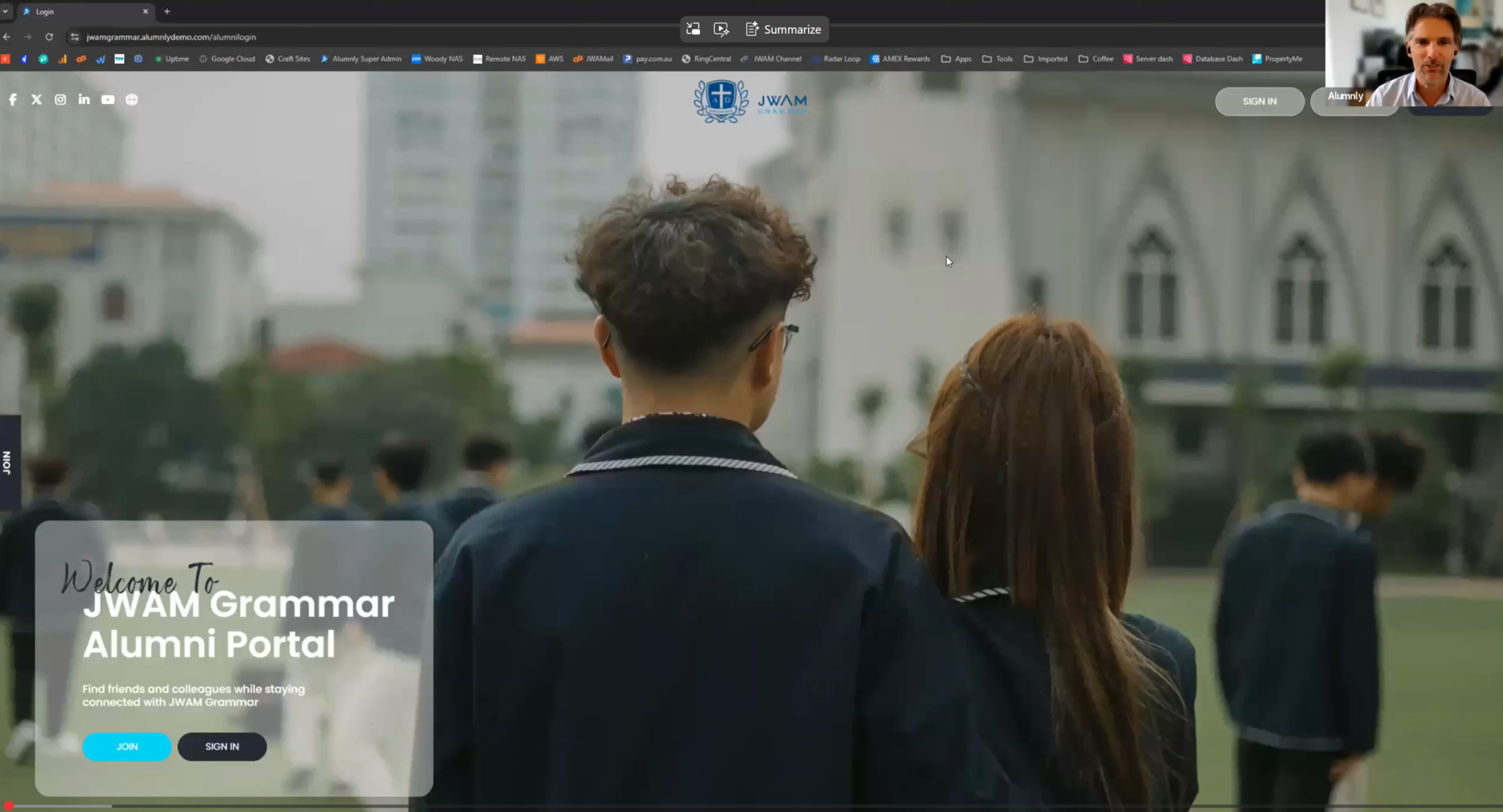
Task: Click the browser forward arrow
Action: (28, 37)
